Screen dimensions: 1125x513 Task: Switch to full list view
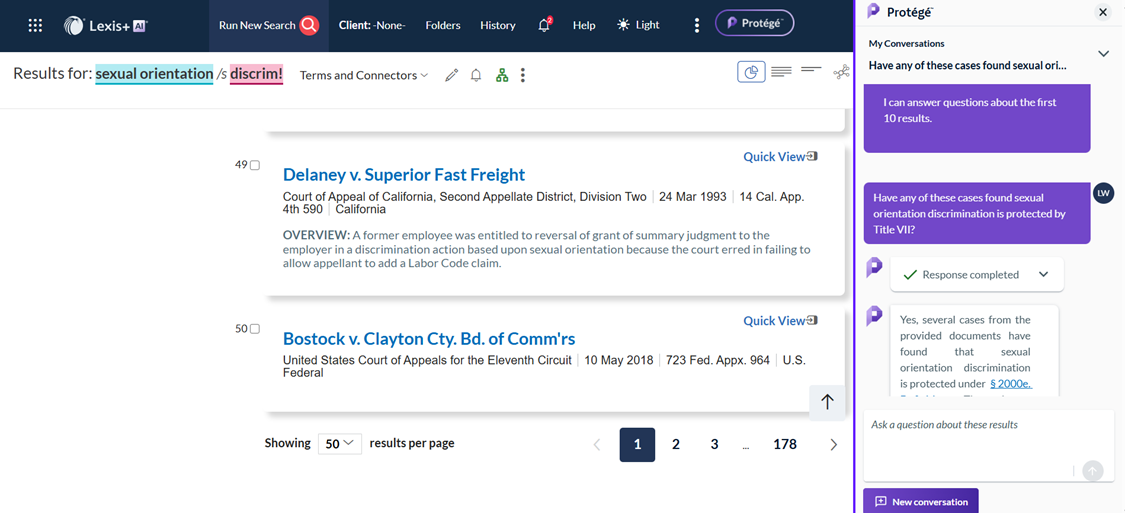[x=781, y=72]
